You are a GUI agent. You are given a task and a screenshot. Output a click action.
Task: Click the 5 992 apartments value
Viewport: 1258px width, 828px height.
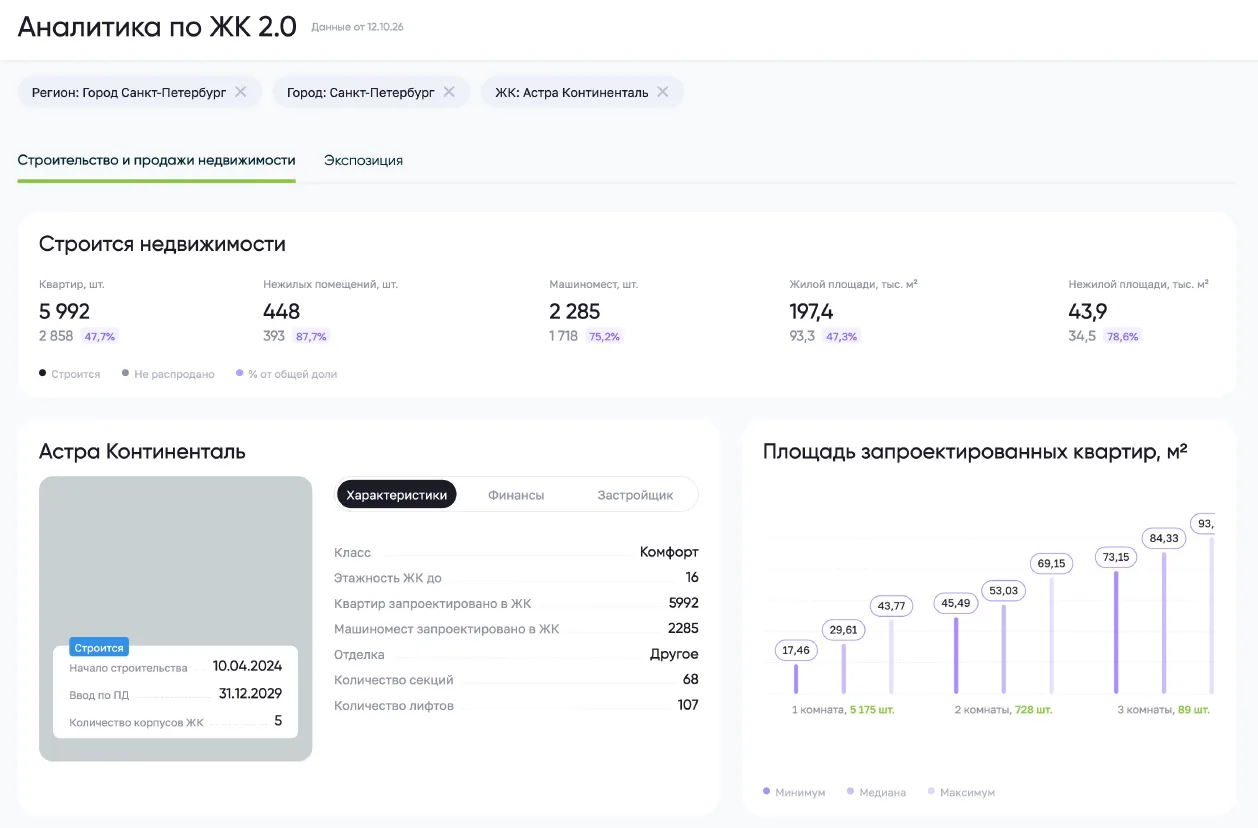tap(65, 311)
